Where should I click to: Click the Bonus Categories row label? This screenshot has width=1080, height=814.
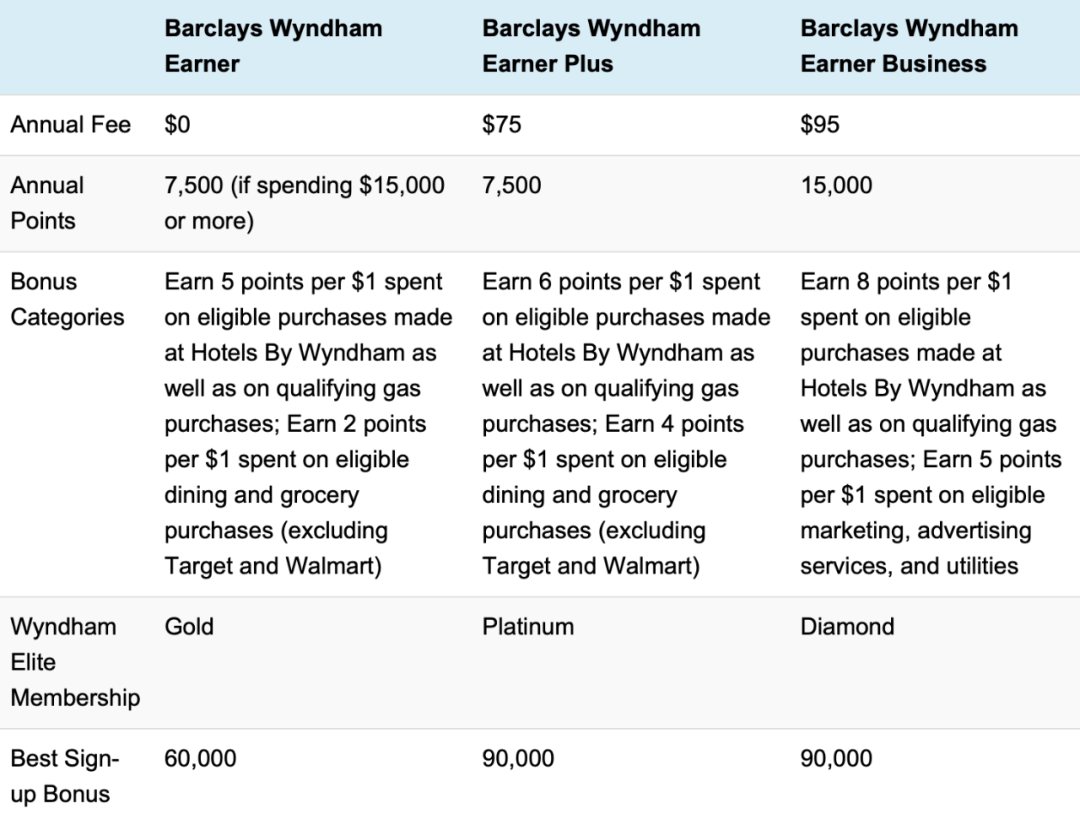coord(68,300)
